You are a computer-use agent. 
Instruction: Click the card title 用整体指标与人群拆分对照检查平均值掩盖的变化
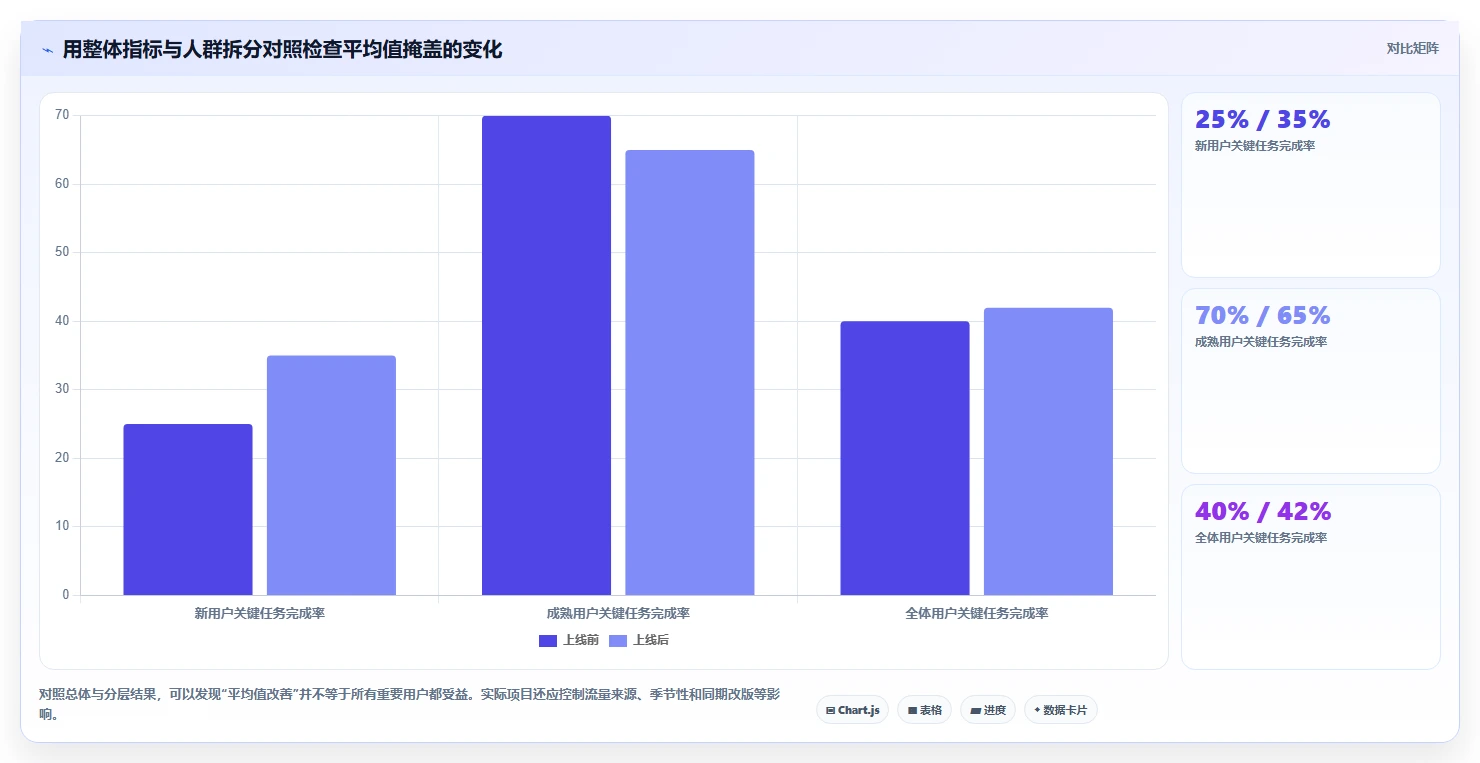[282, 50]
